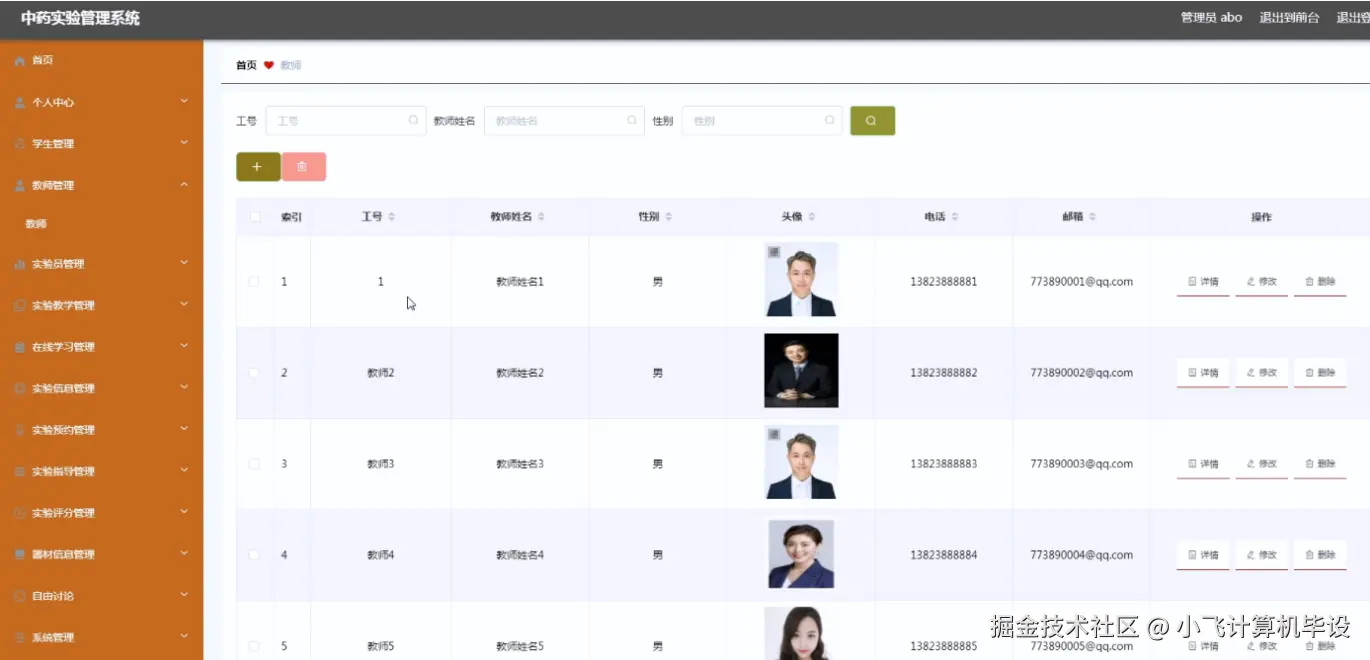Expand 学生管理 using its chevron

coord(184,143)
